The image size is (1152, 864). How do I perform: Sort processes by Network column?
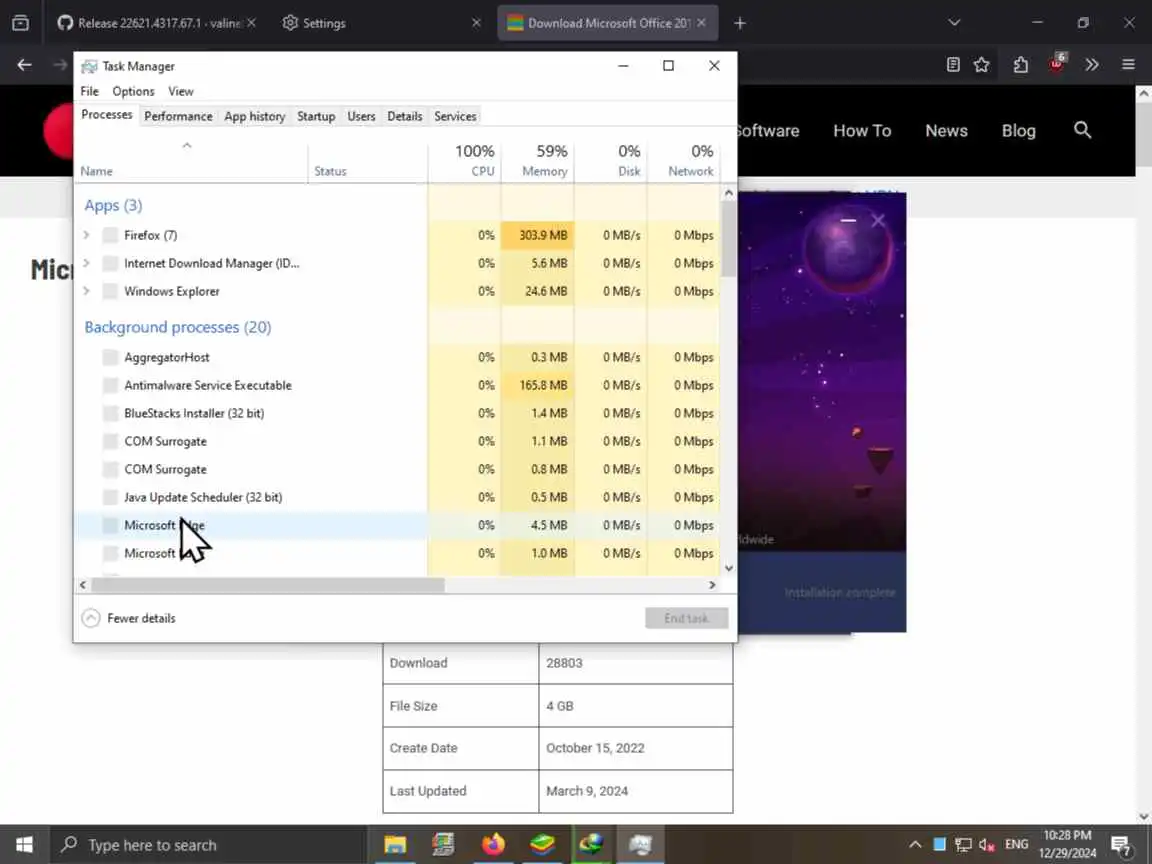tap(683, 160)
